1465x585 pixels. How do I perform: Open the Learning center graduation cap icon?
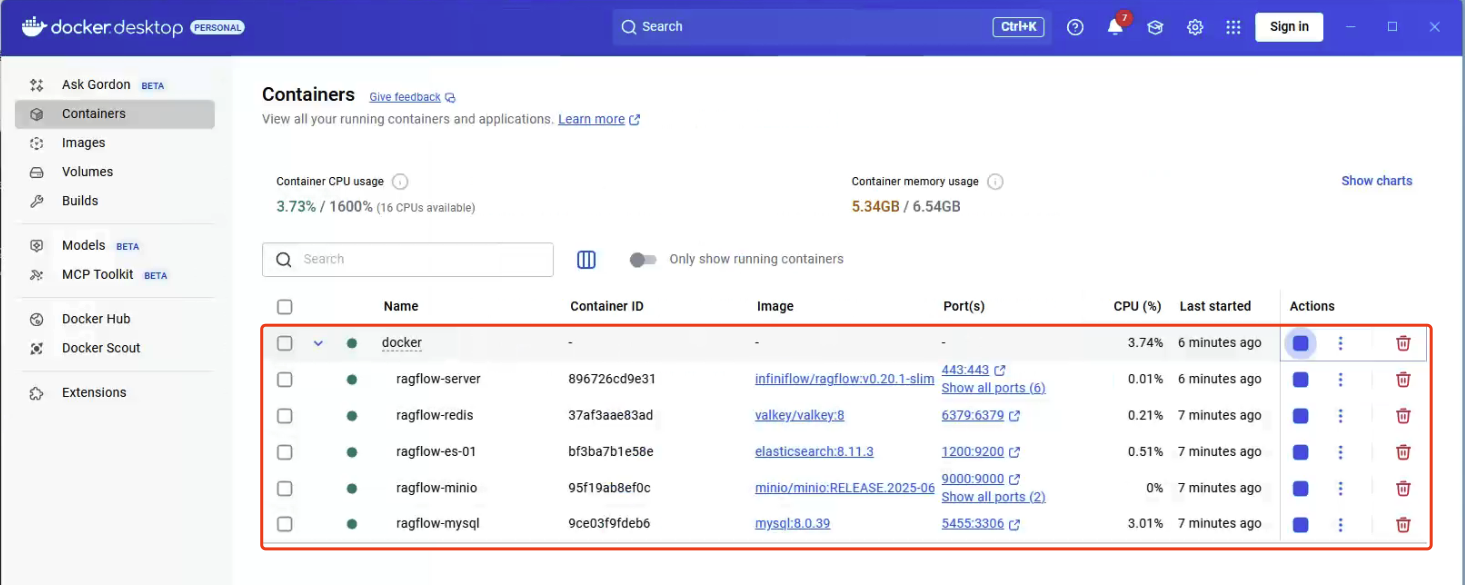[x=1155, y=27]
